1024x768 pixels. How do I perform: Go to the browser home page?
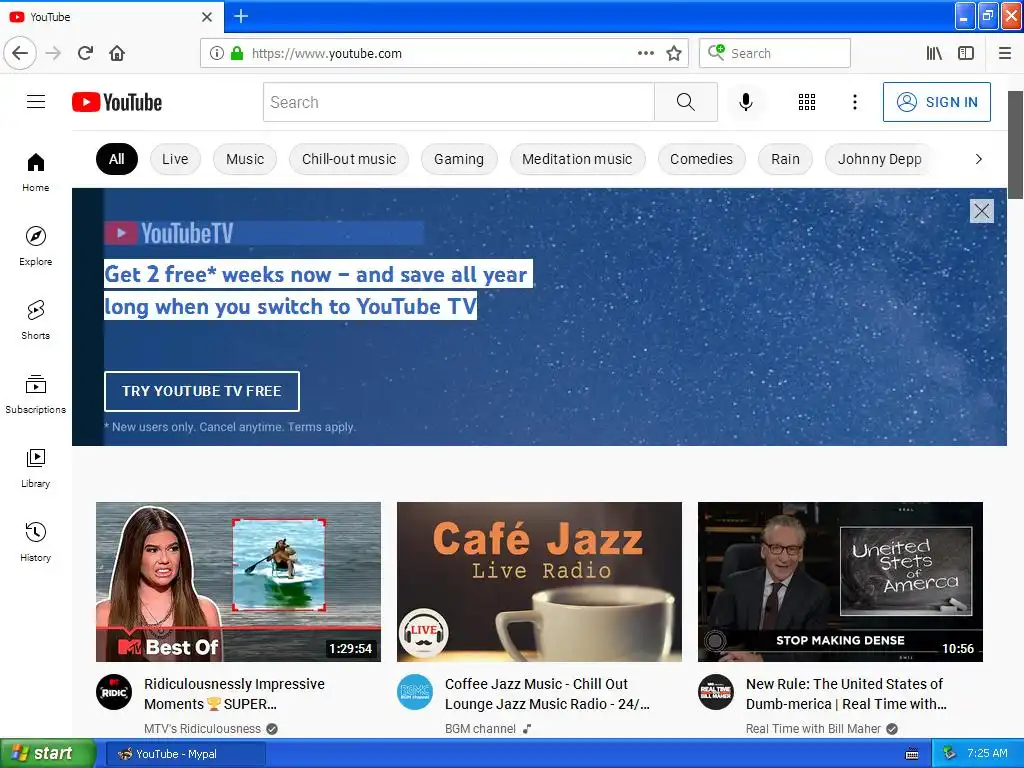click(x=117, y=53)
